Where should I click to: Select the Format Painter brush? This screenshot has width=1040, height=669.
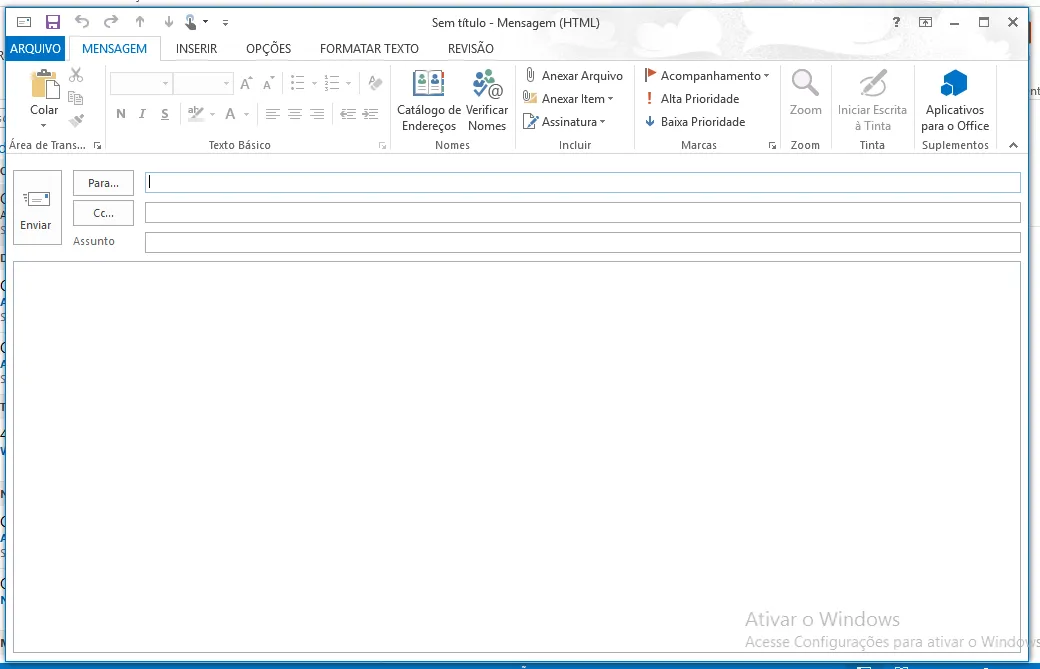[x=76, y=121]
